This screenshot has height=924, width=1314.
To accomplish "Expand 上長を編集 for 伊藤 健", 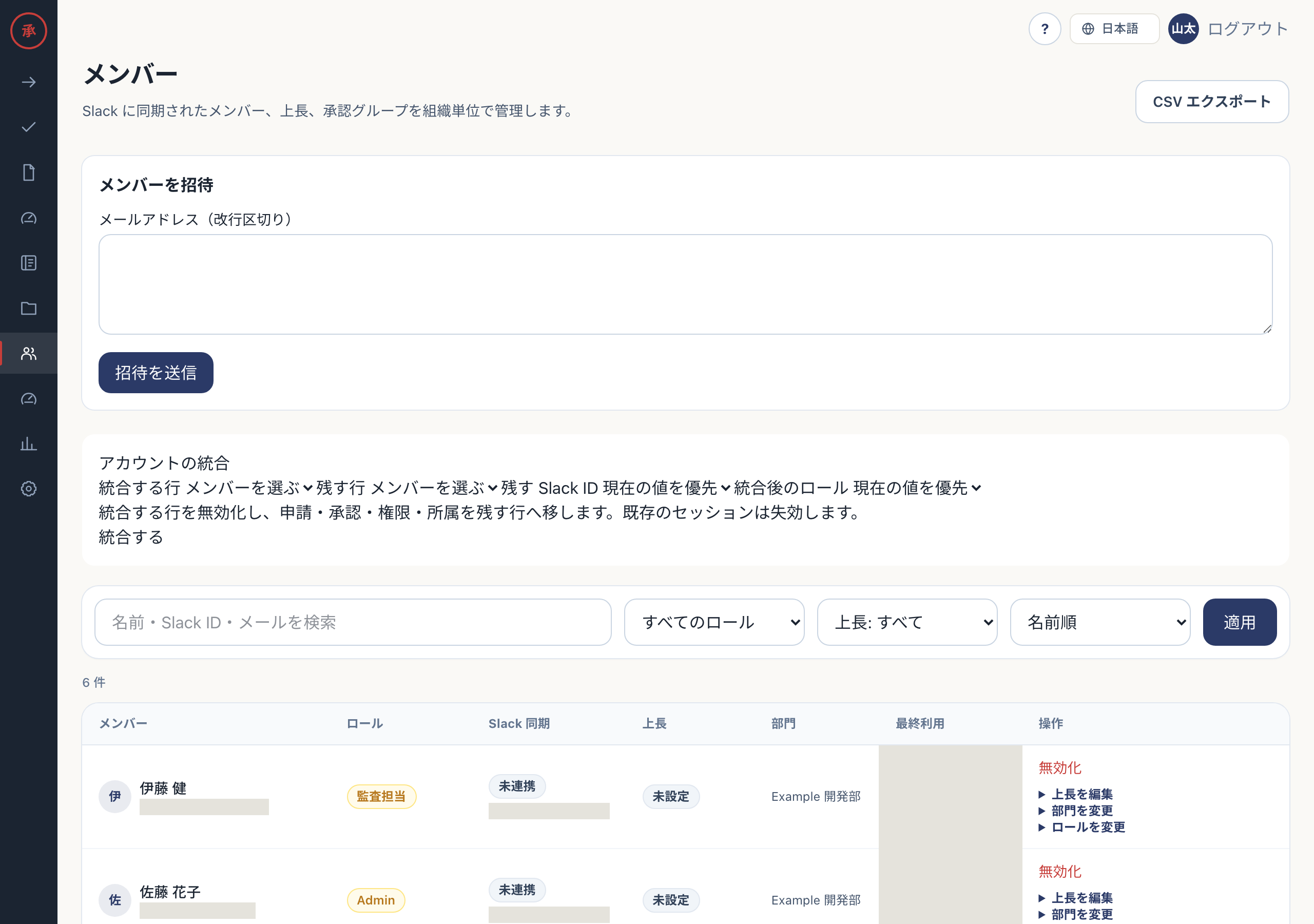I will [1075, 794].
